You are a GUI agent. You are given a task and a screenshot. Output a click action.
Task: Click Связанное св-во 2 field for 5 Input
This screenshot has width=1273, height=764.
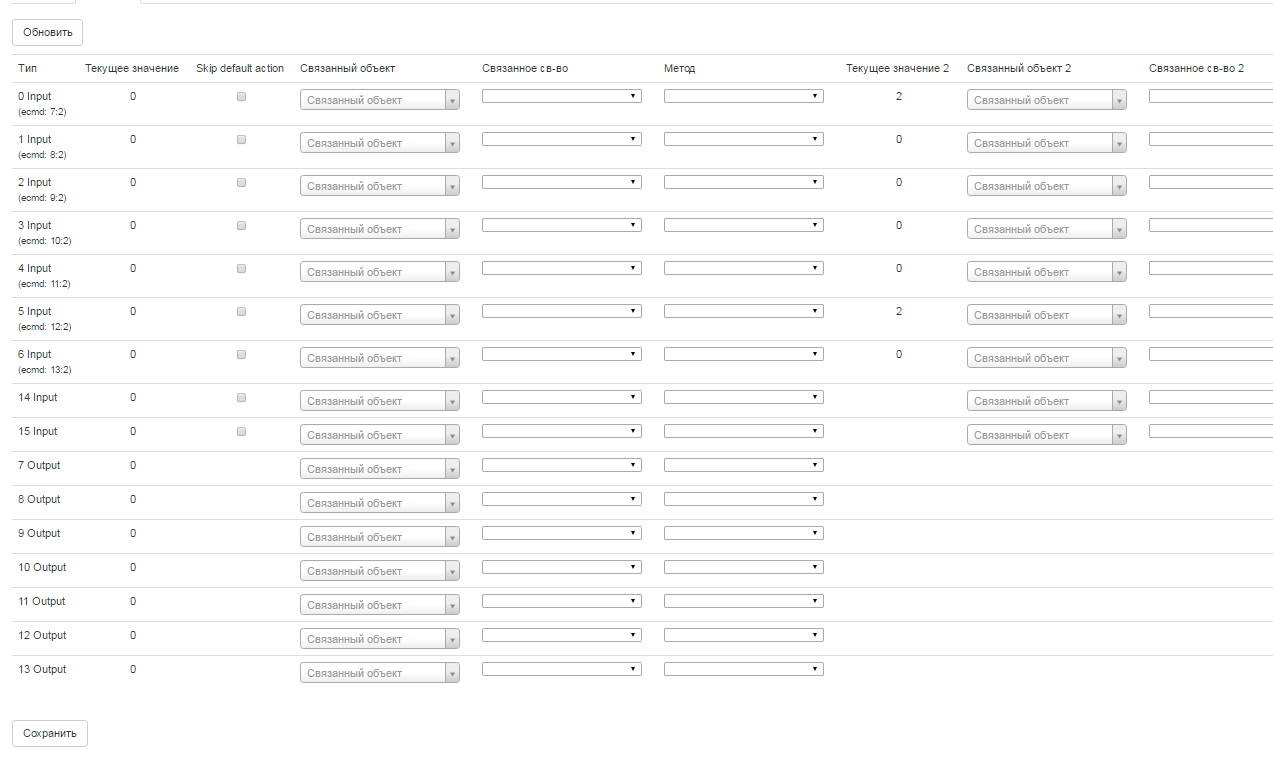pos(1210,311)
